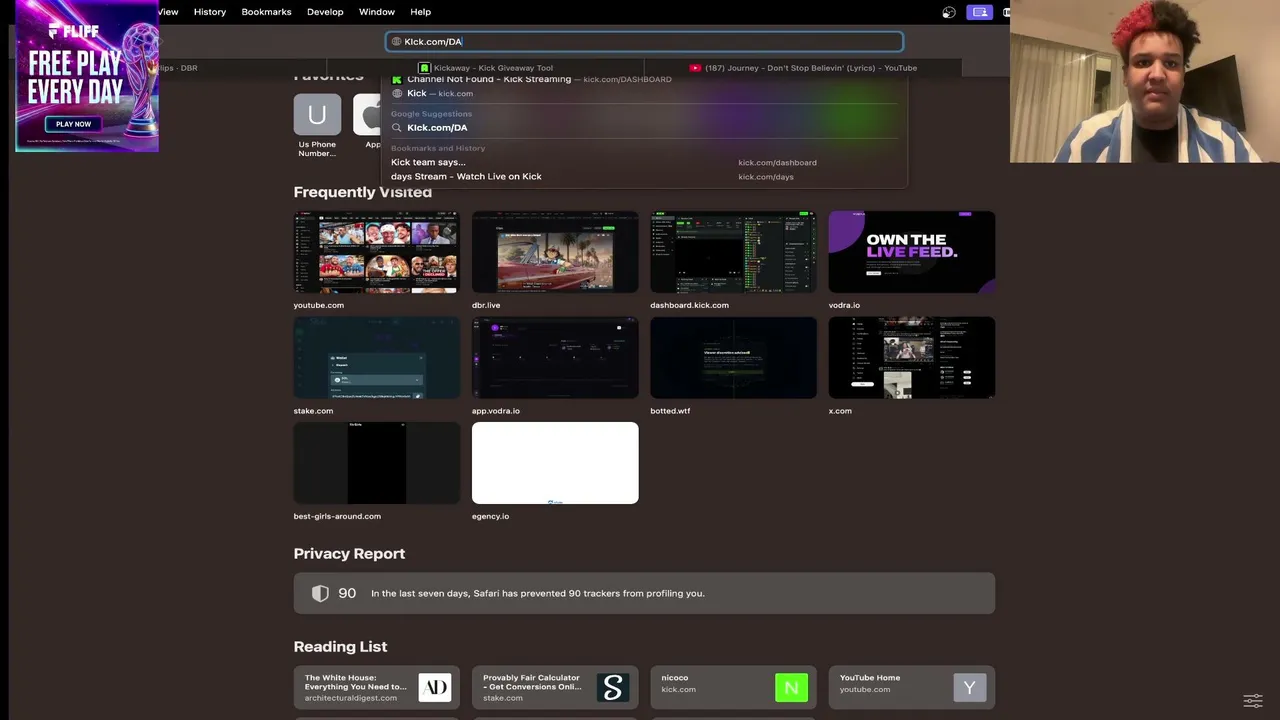Open 'The White House' reading list item
Viewport: 1280px width, 720px height.
377,687
